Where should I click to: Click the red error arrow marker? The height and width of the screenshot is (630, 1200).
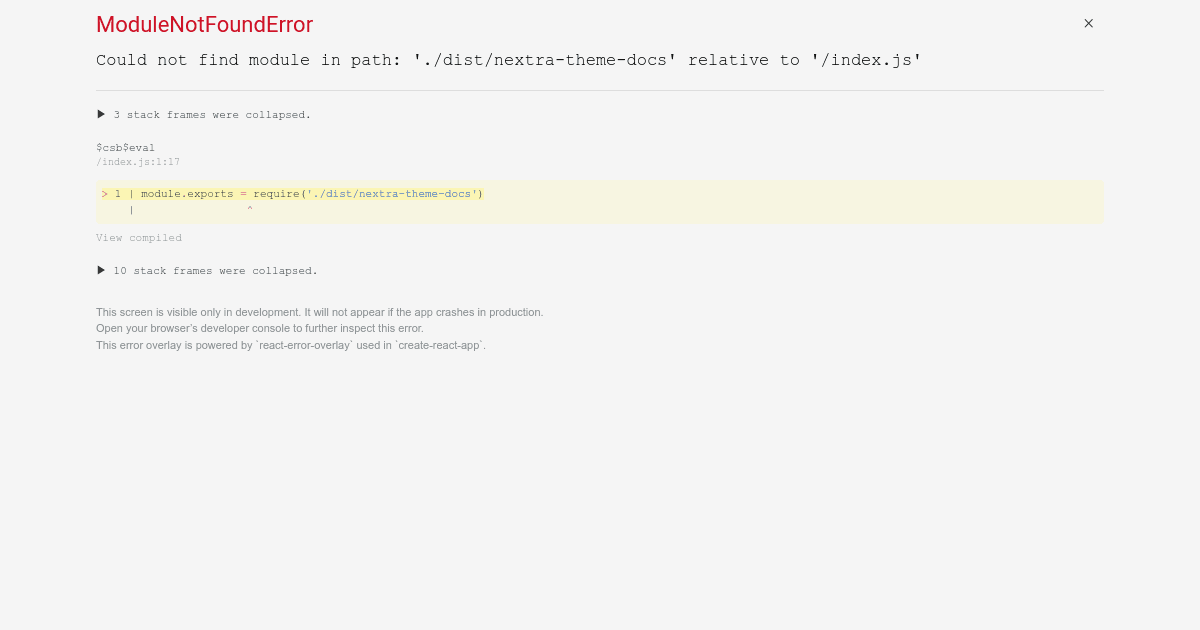click(104, 193)
